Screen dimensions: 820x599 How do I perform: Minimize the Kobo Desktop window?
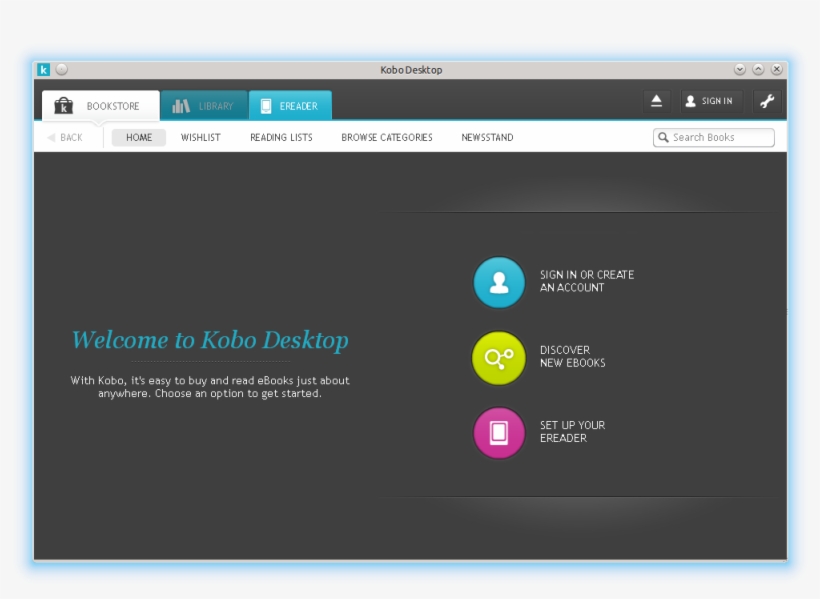tap(739, 70)
